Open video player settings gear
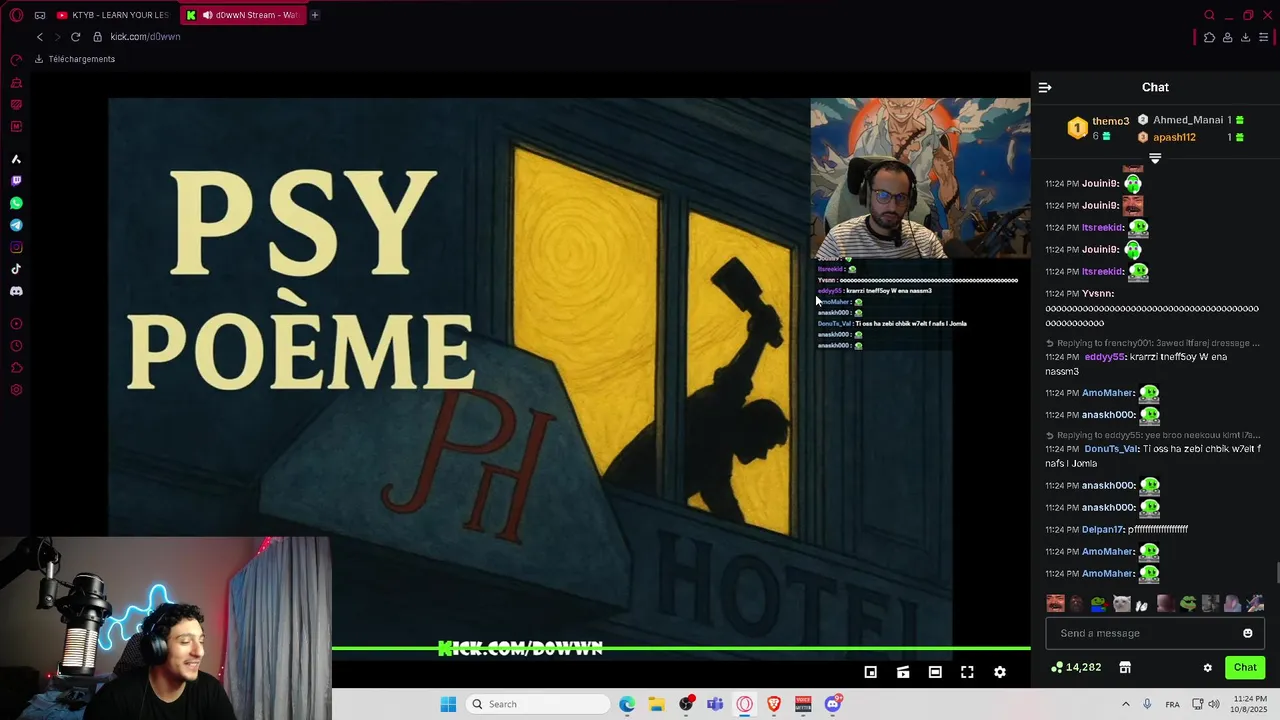Screen dimensions: 1280x720 click(x=999, y=672)
